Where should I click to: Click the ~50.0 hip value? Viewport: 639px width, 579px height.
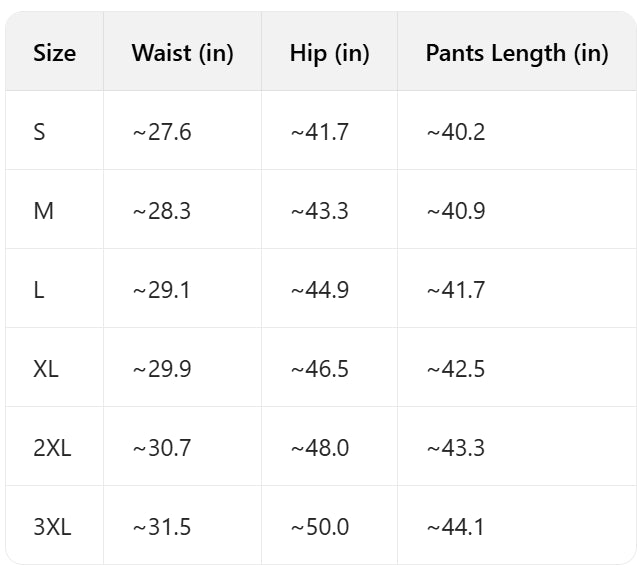pos(319,527)
